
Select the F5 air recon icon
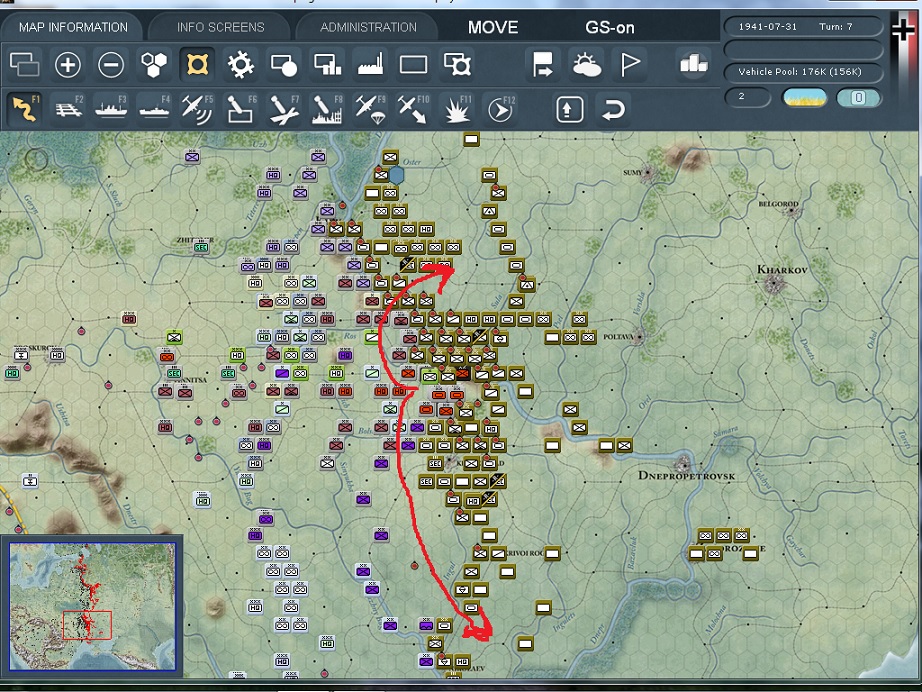pyautogui.click(x=197, y=109)
